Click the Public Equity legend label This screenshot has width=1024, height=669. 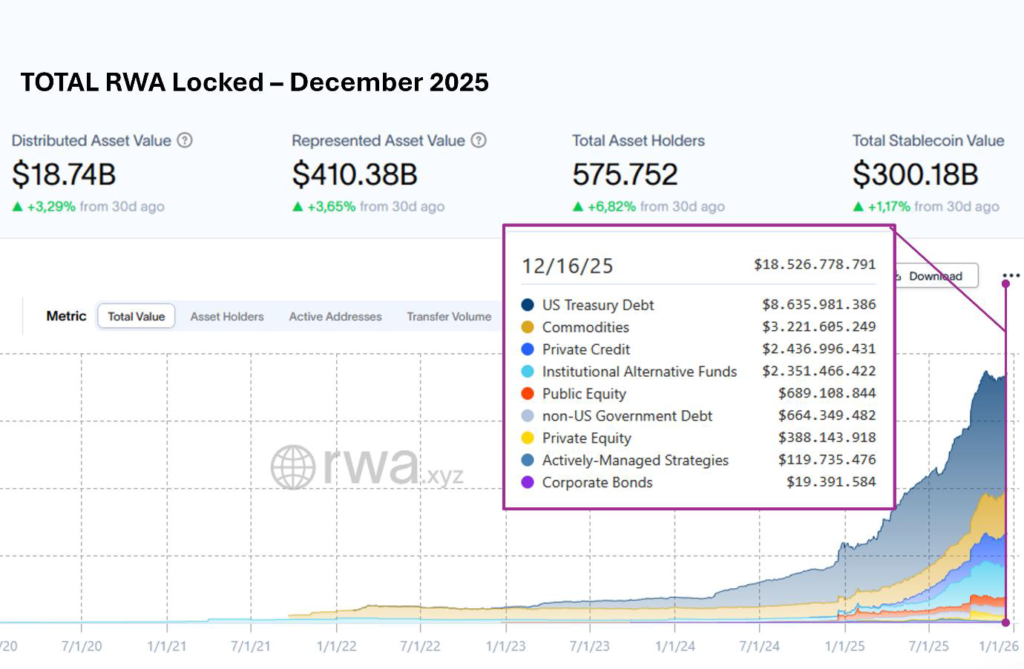coord(584,394)
